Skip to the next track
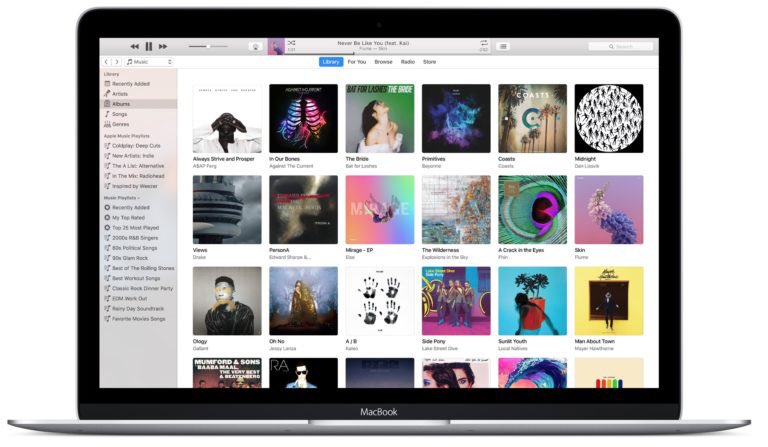Screen dimensions: 768x447 coord(163,47)
